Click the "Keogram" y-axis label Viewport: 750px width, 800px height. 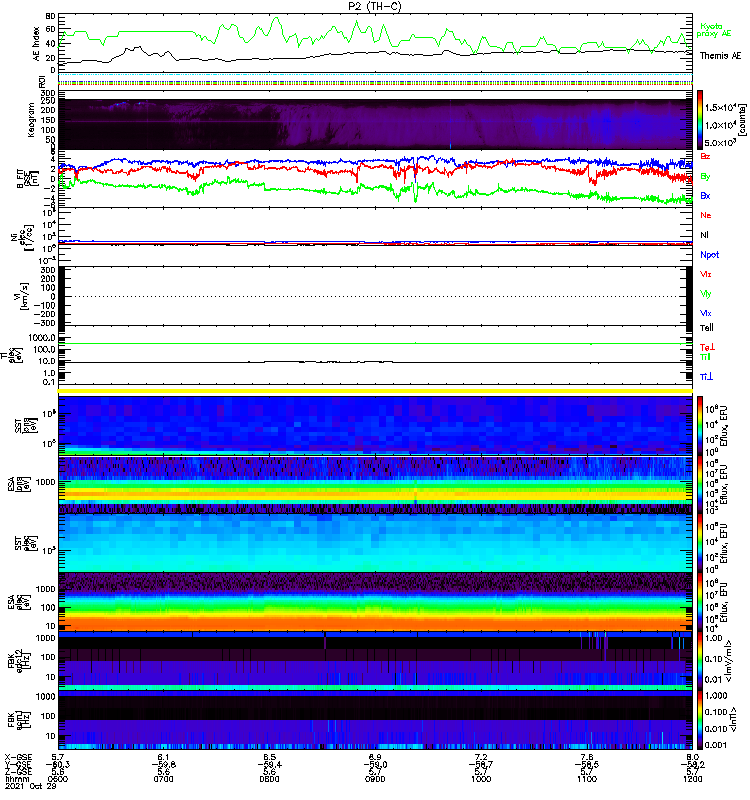coord(31,120)
